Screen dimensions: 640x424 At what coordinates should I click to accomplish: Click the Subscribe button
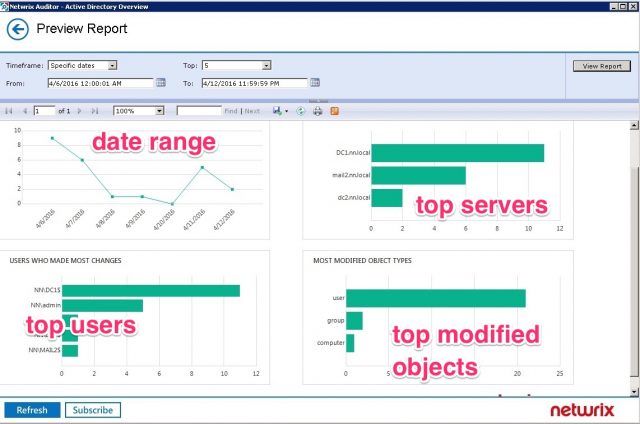pos(93,410)
